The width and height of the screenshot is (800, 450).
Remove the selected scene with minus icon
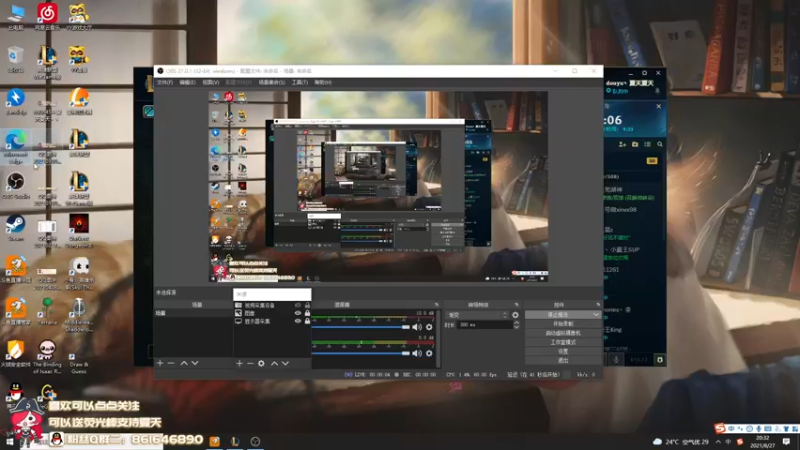tap(171, 363)
